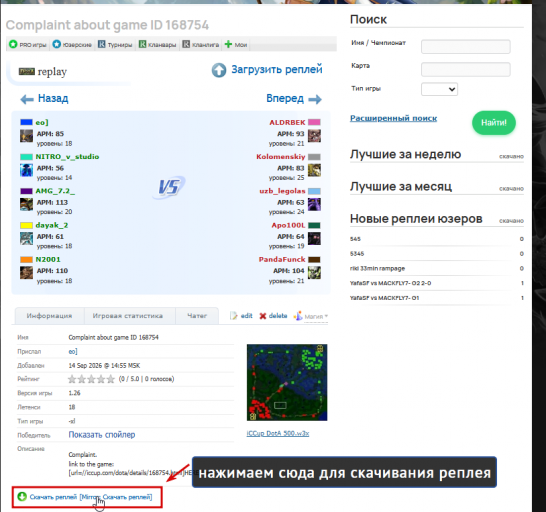Click the red delete cross icon
This screenshot has width=546, height=512.
point(263,316)
